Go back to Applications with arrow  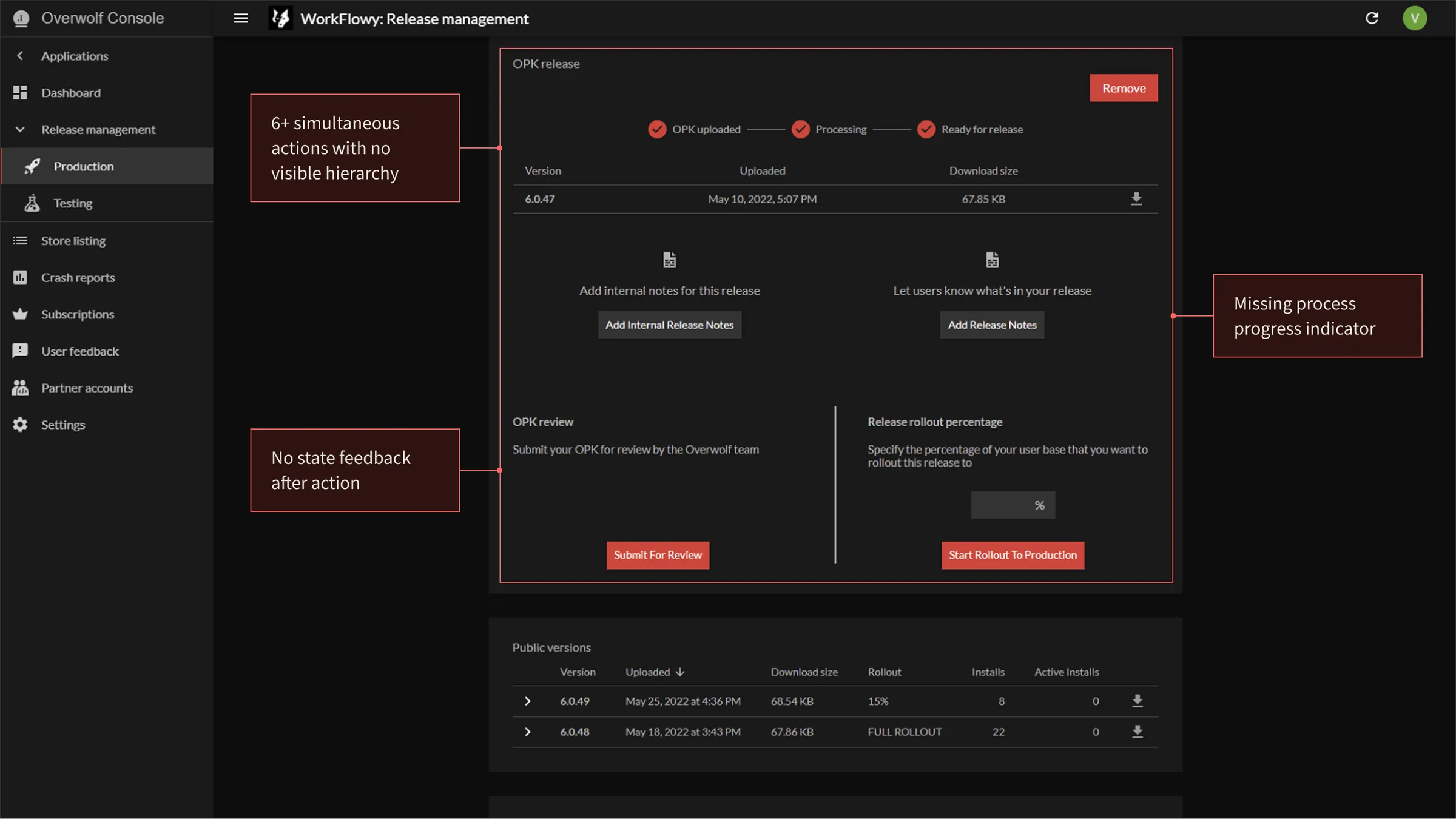point(20,56)
